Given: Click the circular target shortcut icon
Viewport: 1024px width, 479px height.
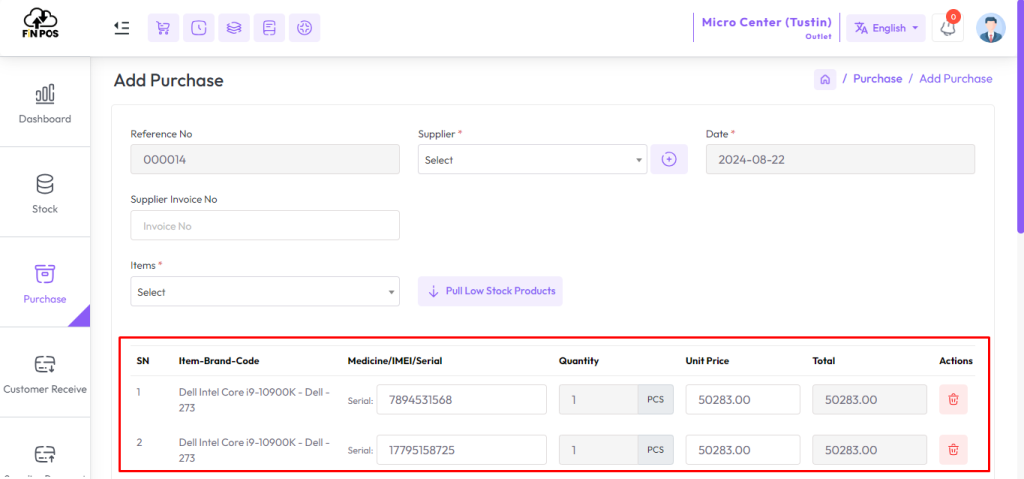Looking at the screenshot, I should pyautogui.click(x=304, y=28).
